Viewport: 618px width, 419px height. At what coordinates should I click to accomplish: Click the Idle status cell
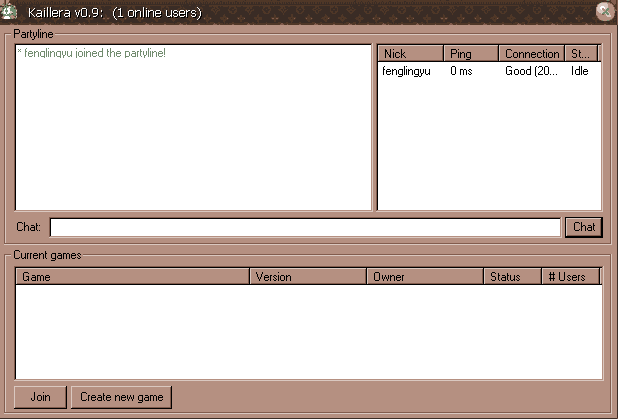(x=580, y=71)
